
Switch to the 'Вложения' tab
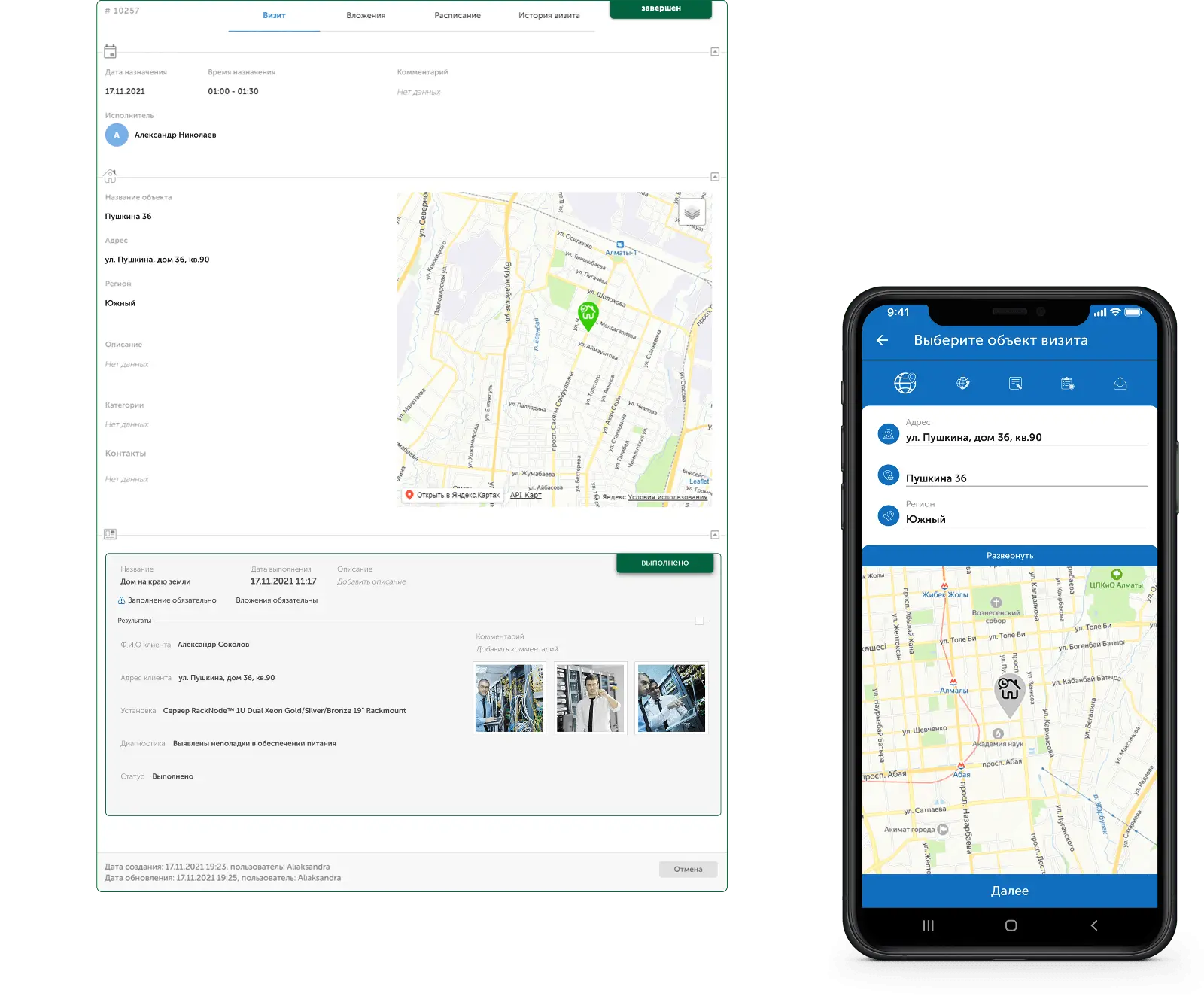pos(365,14)
